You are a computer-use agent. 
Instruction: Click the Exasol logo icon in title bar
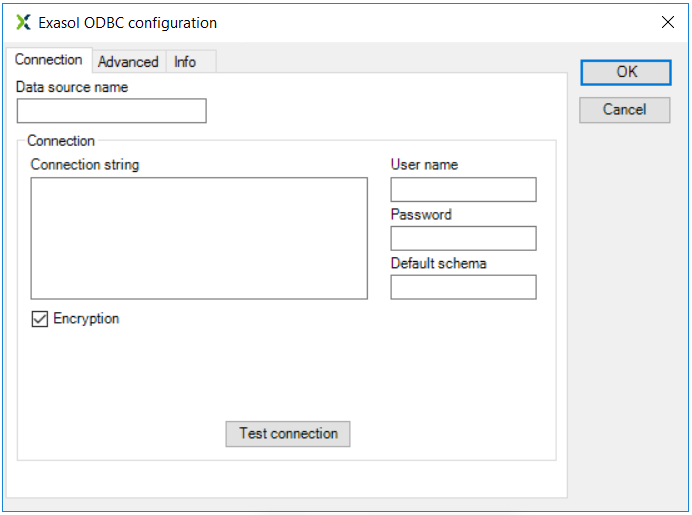(x=23, y=22)
